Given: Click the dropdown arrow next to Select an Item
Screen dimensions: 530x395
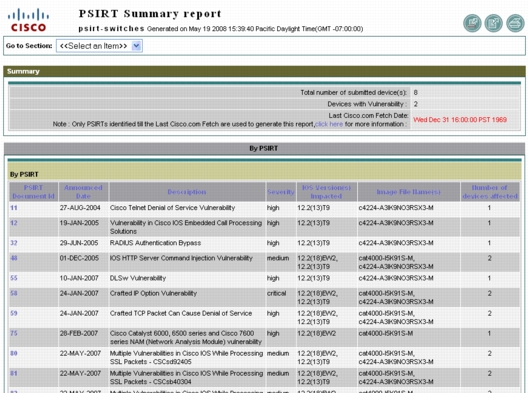Looking at the screenshot, I should (137, 46).
